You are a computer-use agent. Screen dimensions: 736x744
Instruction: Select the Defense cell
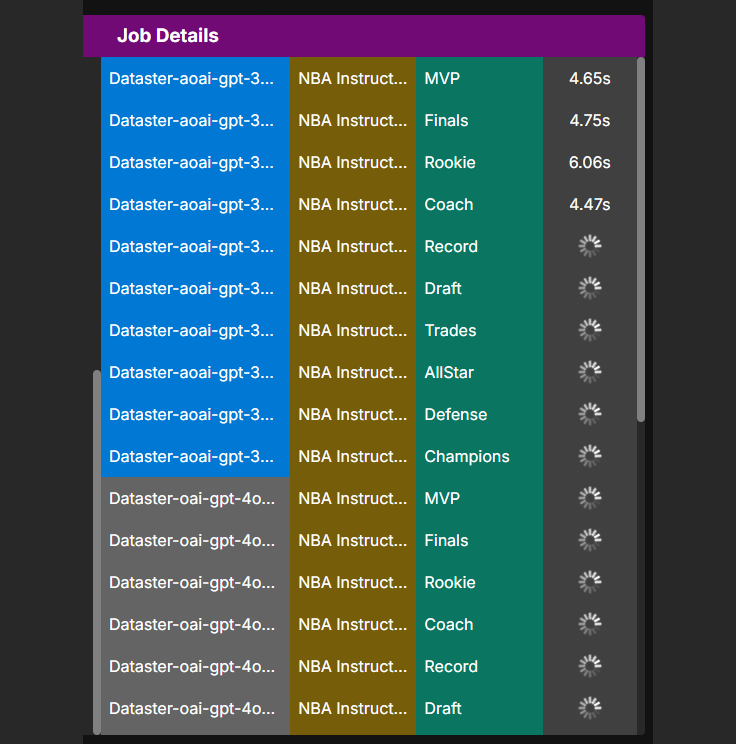pyautogui.click(x=479, y=414)
